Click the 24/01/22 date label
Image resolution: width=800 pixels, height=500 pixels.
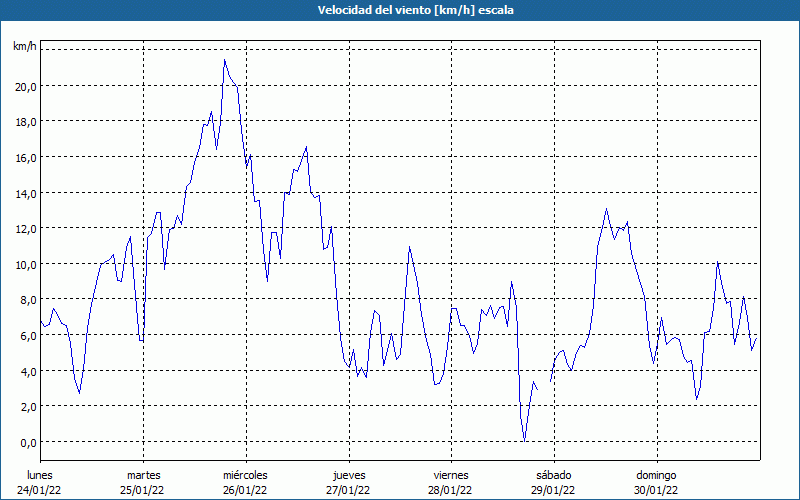[39, 490]
